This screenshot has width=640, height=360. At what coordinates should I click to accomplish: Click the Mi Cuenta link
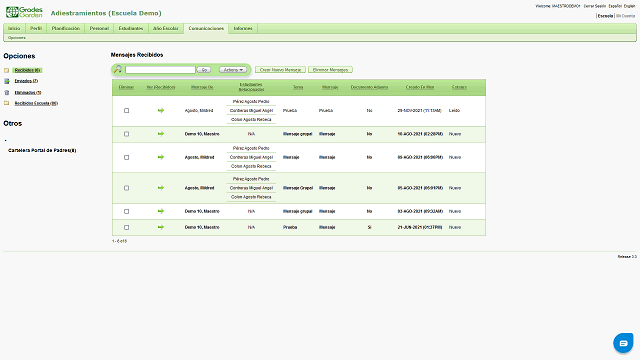[626, 16]
